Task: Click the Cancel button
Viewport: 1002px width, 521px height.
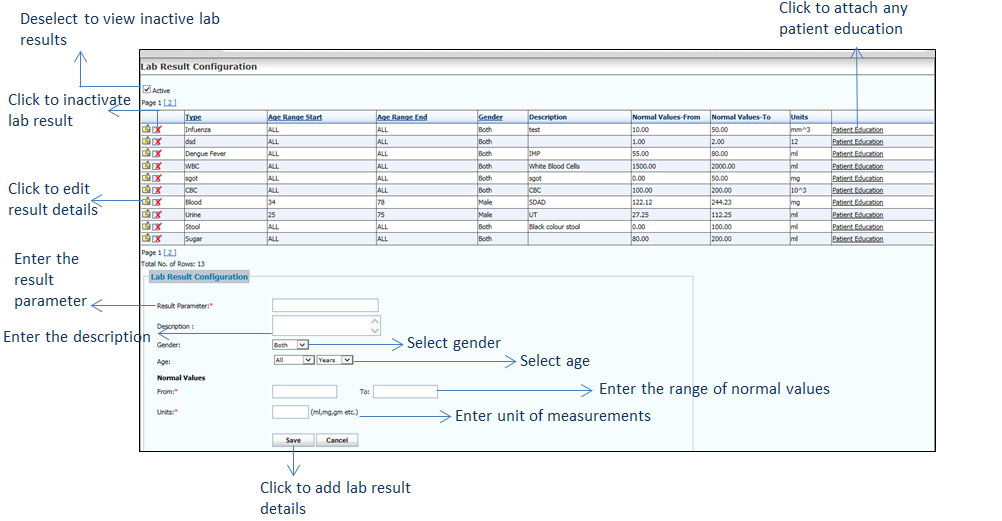Action: click(337, 440)
